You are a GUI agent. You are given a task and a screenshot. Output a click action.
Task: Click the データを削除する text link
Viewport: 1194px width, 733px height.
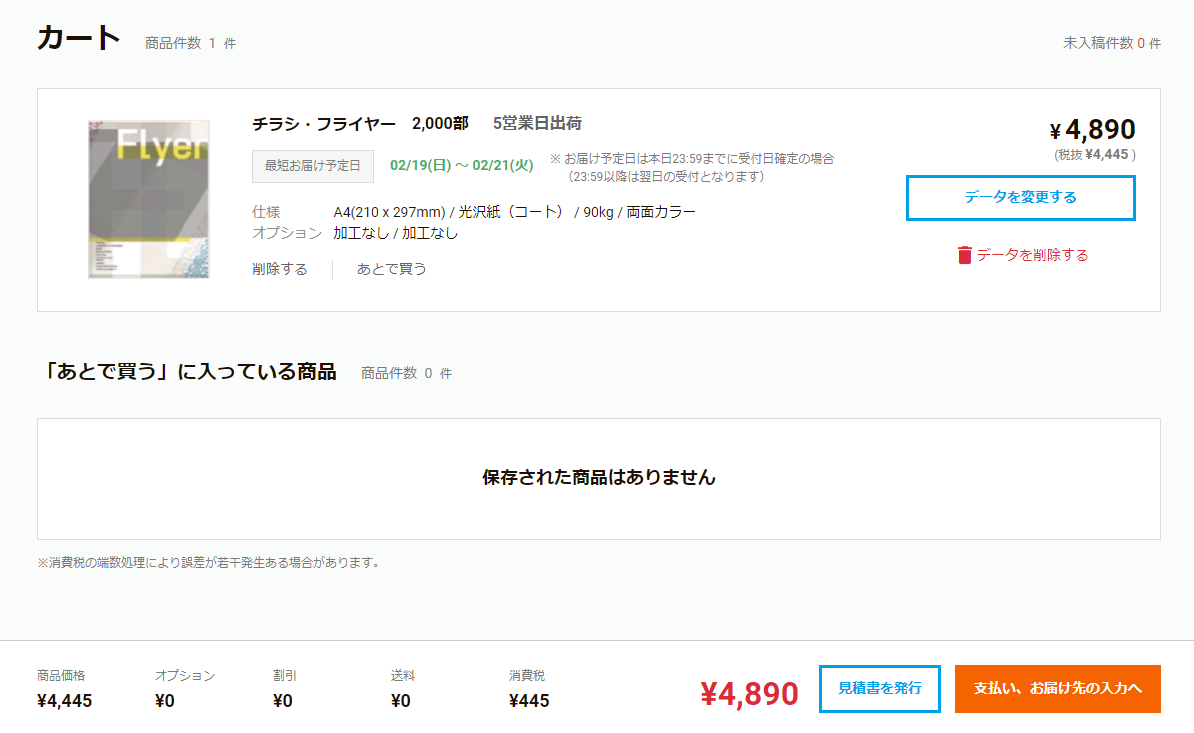pos(1032,255)
